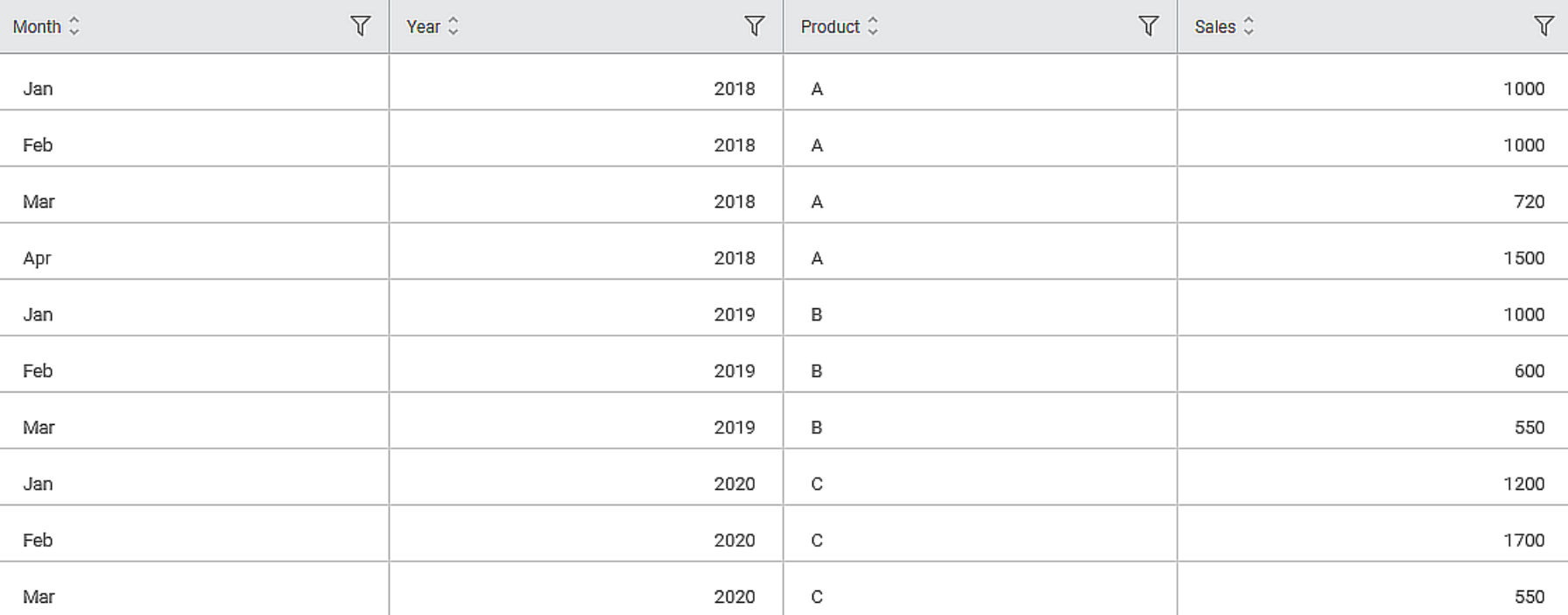The width and height of the screenshot is (1568, 615).
Task: Sort by the Sales sort arrows
Action: point(1248,26)
